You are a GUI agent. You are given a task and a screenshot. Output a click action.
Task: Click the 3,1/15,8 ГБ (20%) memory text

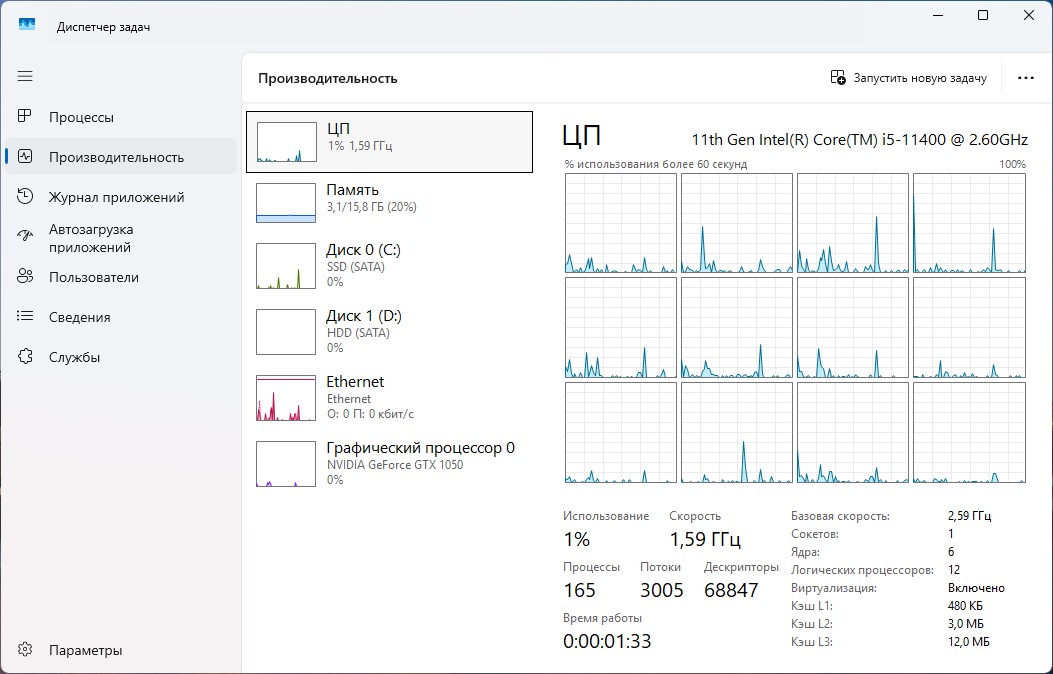coord(371,207)
